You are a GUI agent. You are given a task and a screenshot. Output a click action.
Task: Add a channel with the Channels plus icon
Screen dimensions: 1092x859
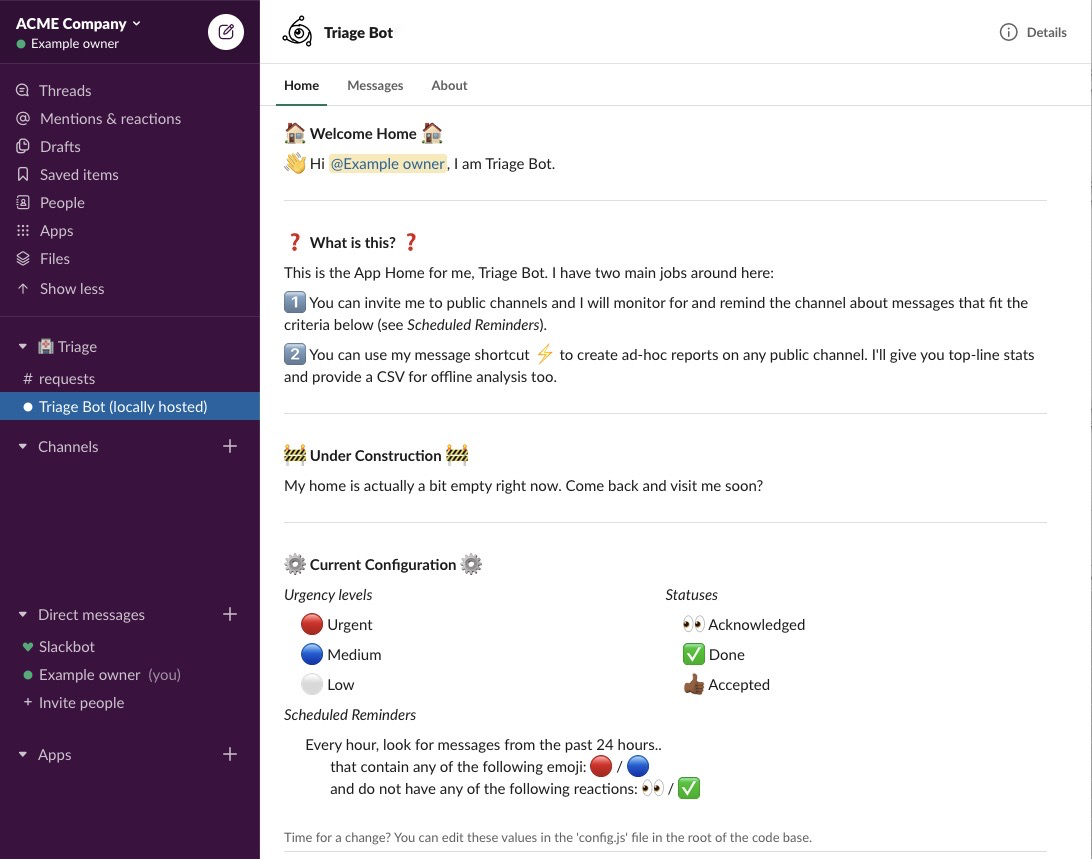pyautogui.click(x=230, y=446)
